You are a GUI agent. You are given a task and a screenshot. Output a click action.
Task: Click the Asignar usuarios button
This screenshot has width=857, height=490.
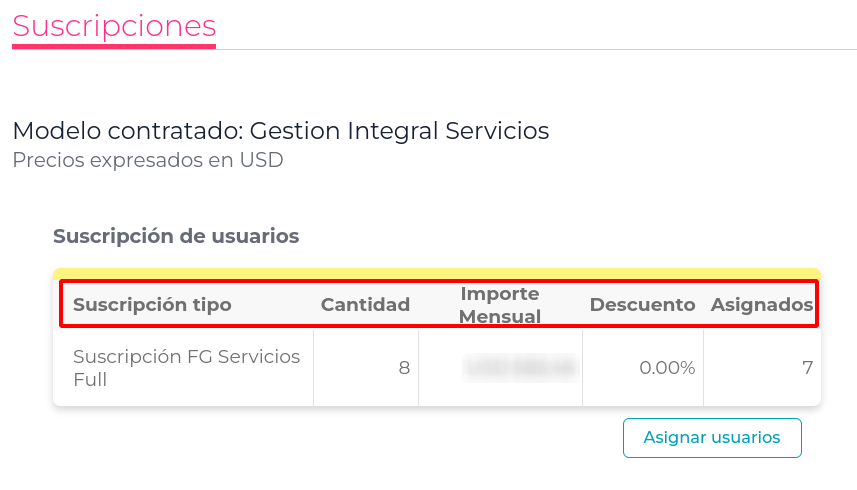point(711,437)
